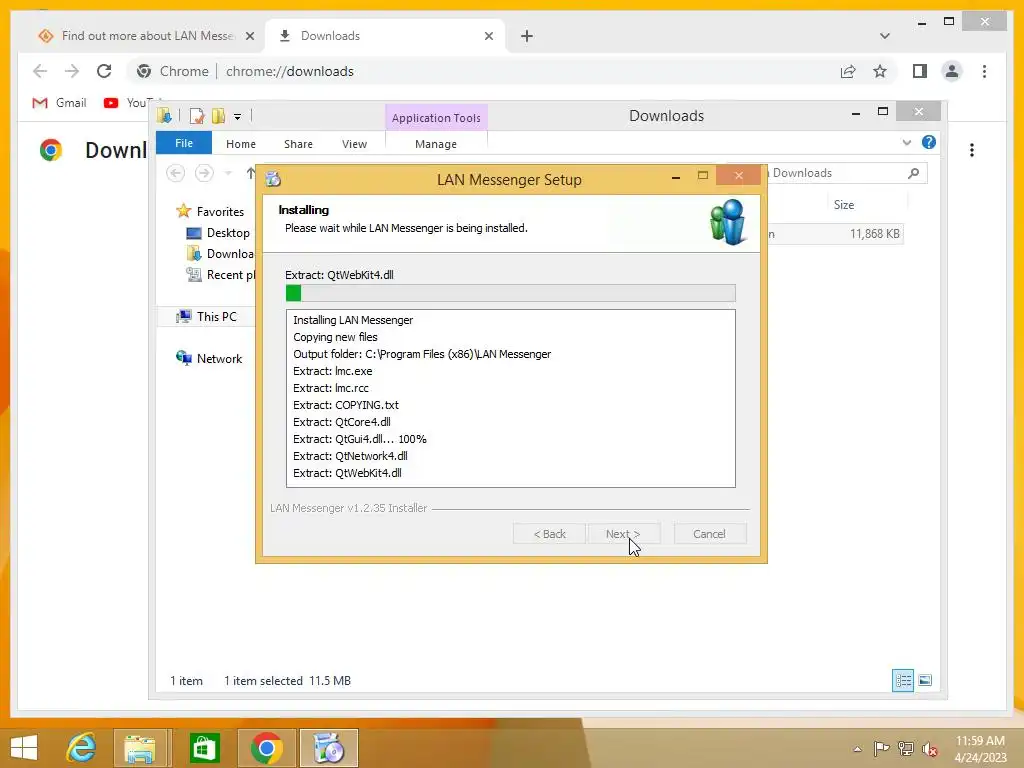This screenshot has width=1024, height=768.
Task: Open the Windows Store taskbar icon
Action: point(204,748)
